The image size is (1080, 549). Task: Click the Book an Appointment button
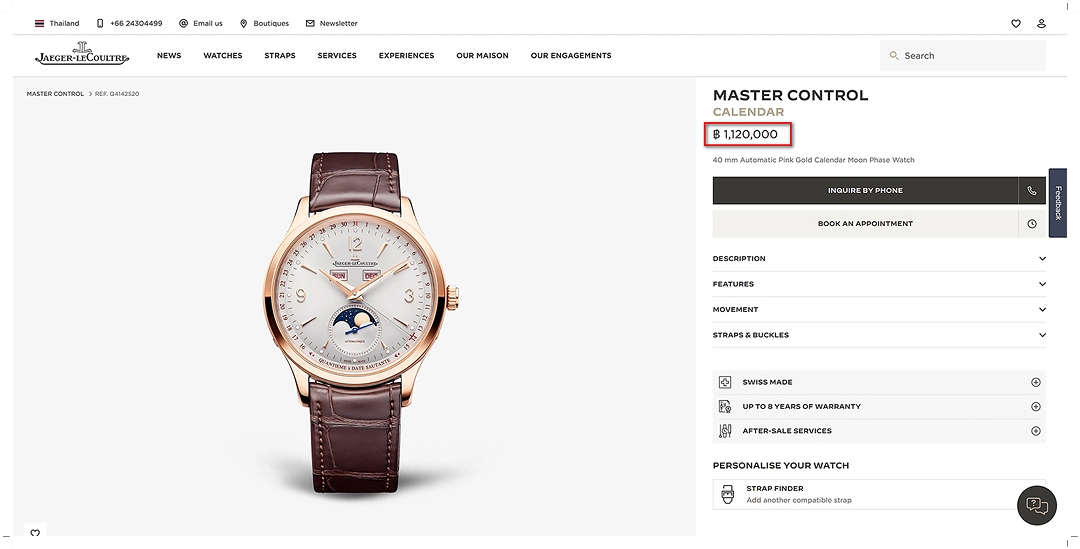point(865,224)
